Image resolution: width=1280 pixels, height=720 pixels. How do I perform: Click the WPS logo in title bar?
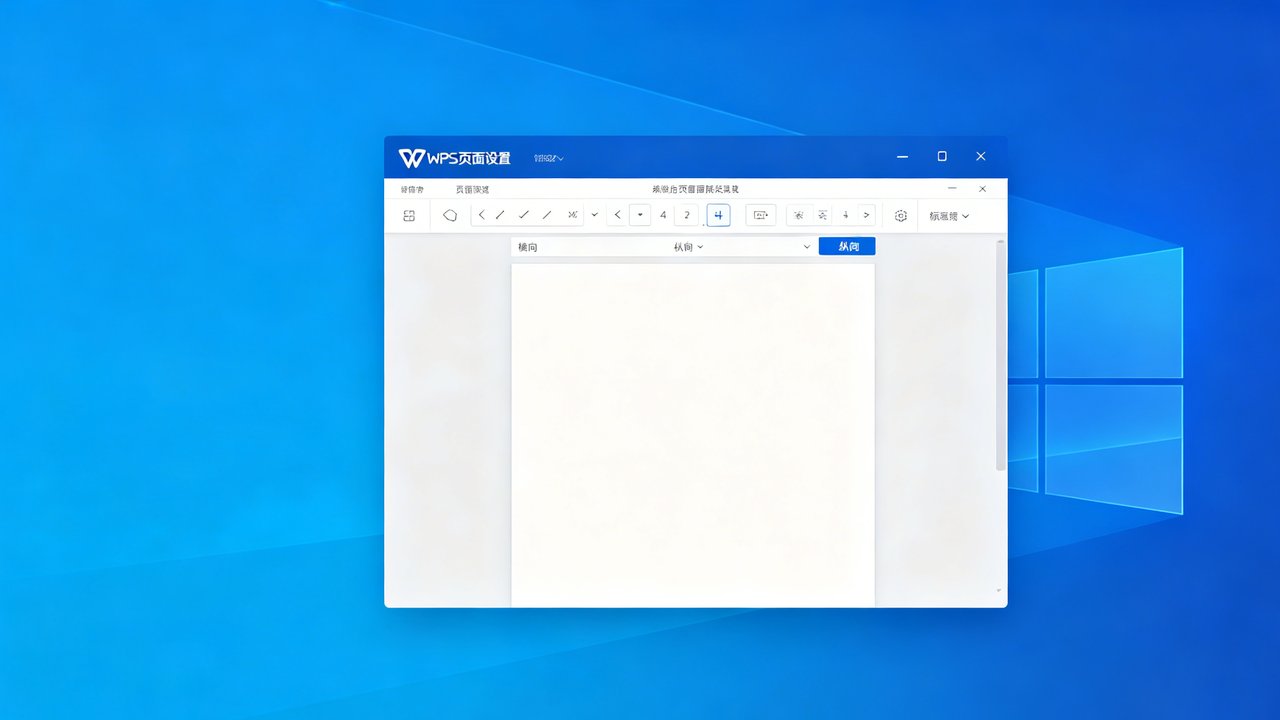pos(411,158)
